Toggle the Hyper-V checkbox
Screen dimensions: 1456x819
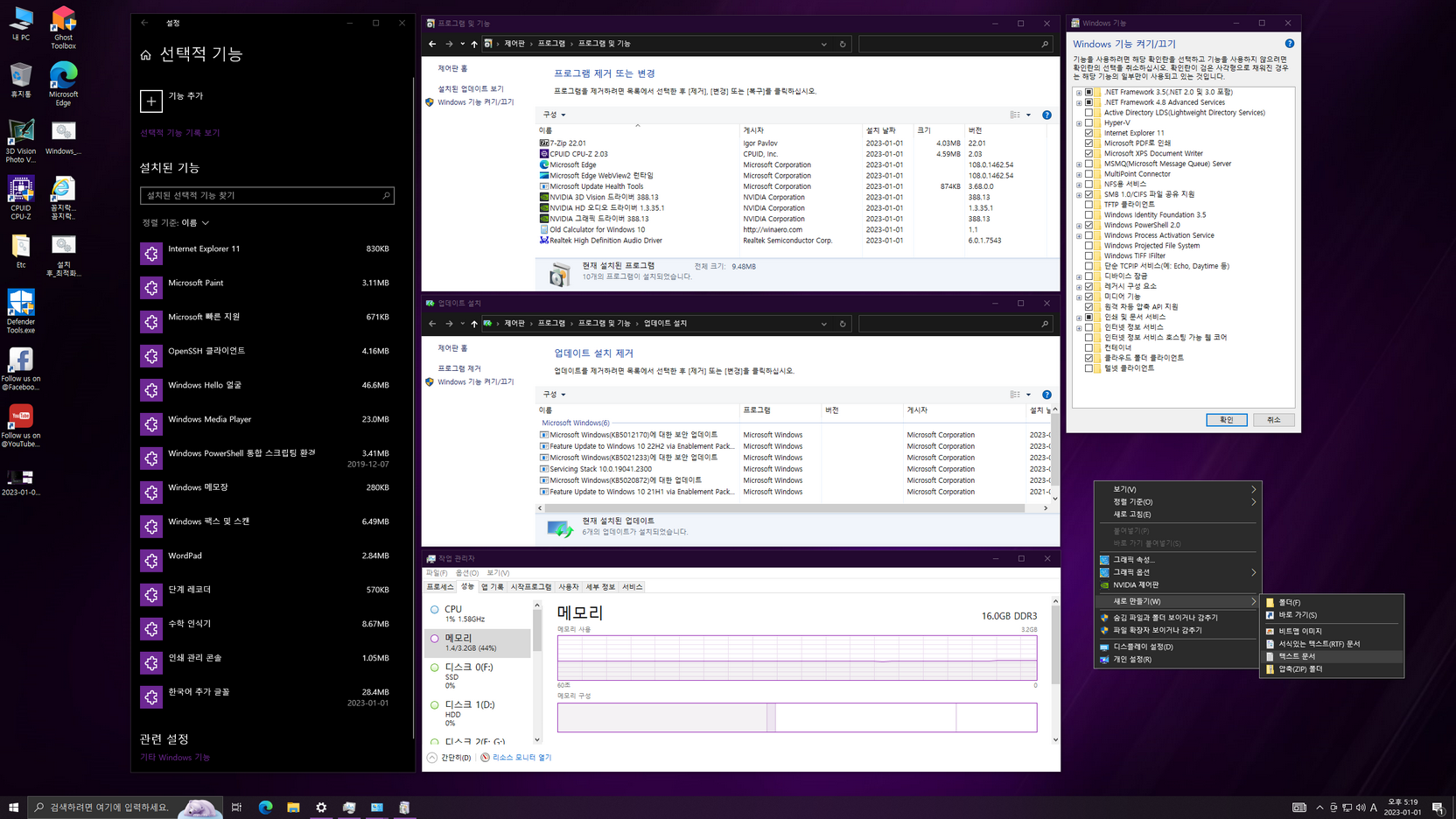point(1088,122)
